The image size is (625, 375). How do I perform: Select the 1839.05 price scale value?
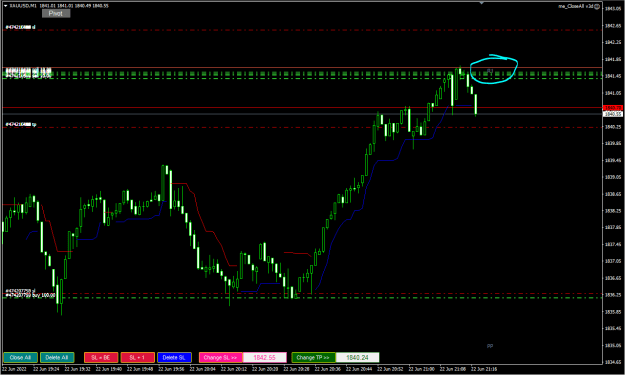(613, 177)
